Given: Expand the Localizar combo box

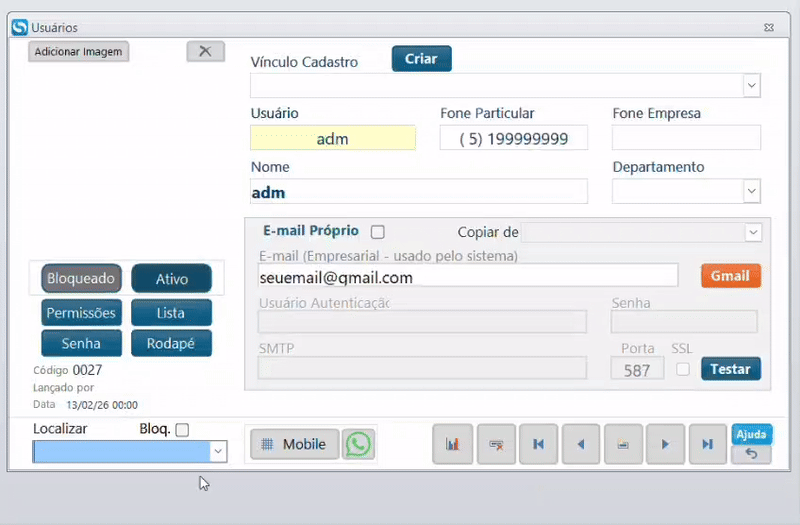Looking at the screenshot, I should (x=218, y=452).
